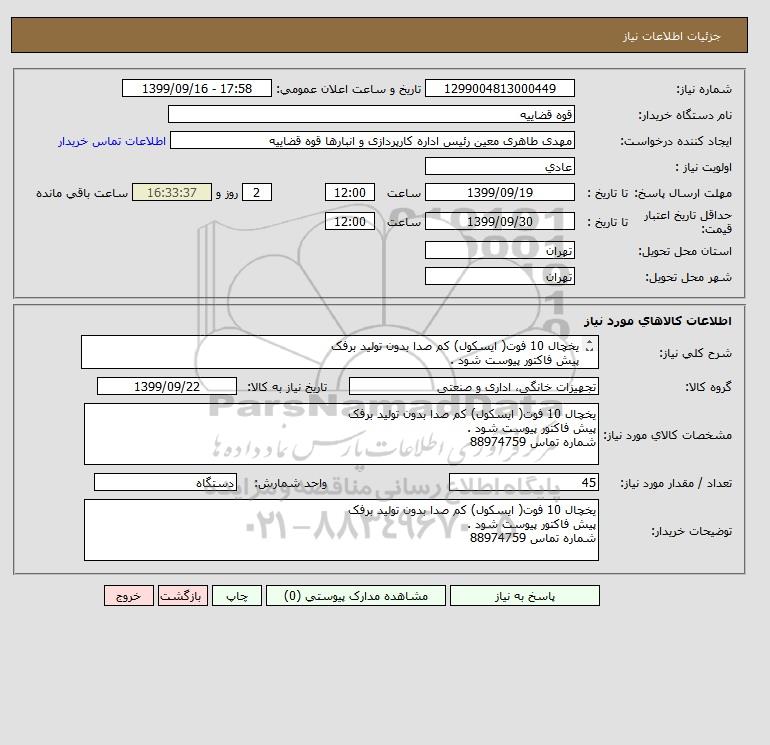The width and height of the screenshot is (770, 745).
Task: Click the 'شماره نیاز:' label
Action: pyautogui.click(x=704, y=89)
